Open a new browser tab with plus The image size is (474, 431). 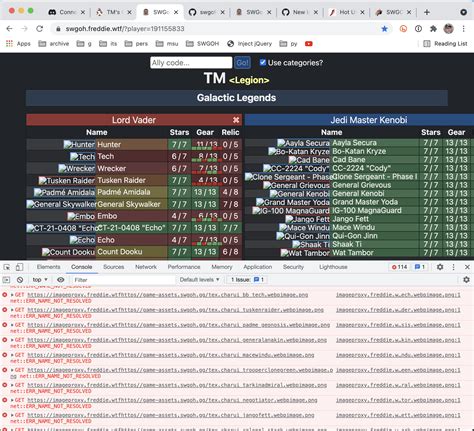click(427, 12)
